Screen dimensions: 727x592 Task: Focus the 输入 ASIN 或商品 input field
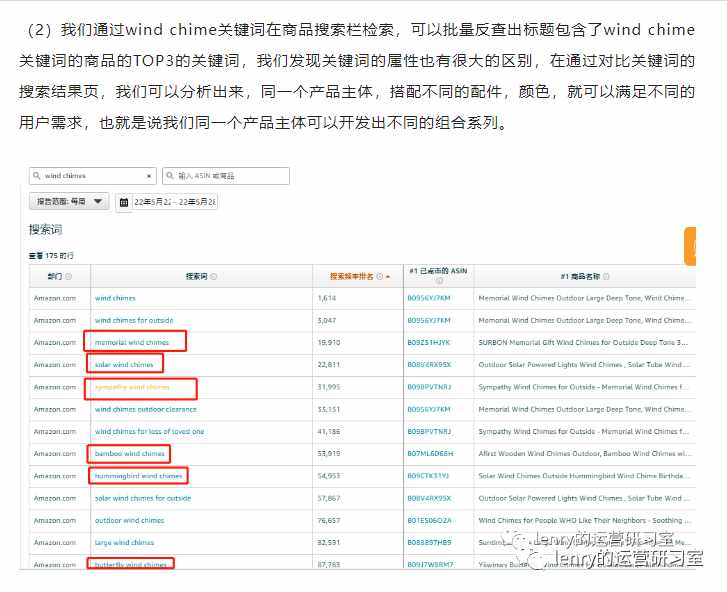point(226,176)
